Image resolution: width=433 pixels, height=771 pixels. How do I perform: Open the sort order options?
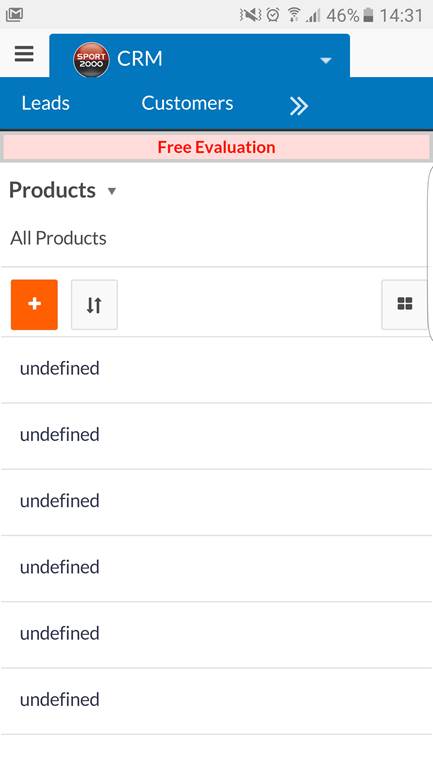tap(94, 304)
